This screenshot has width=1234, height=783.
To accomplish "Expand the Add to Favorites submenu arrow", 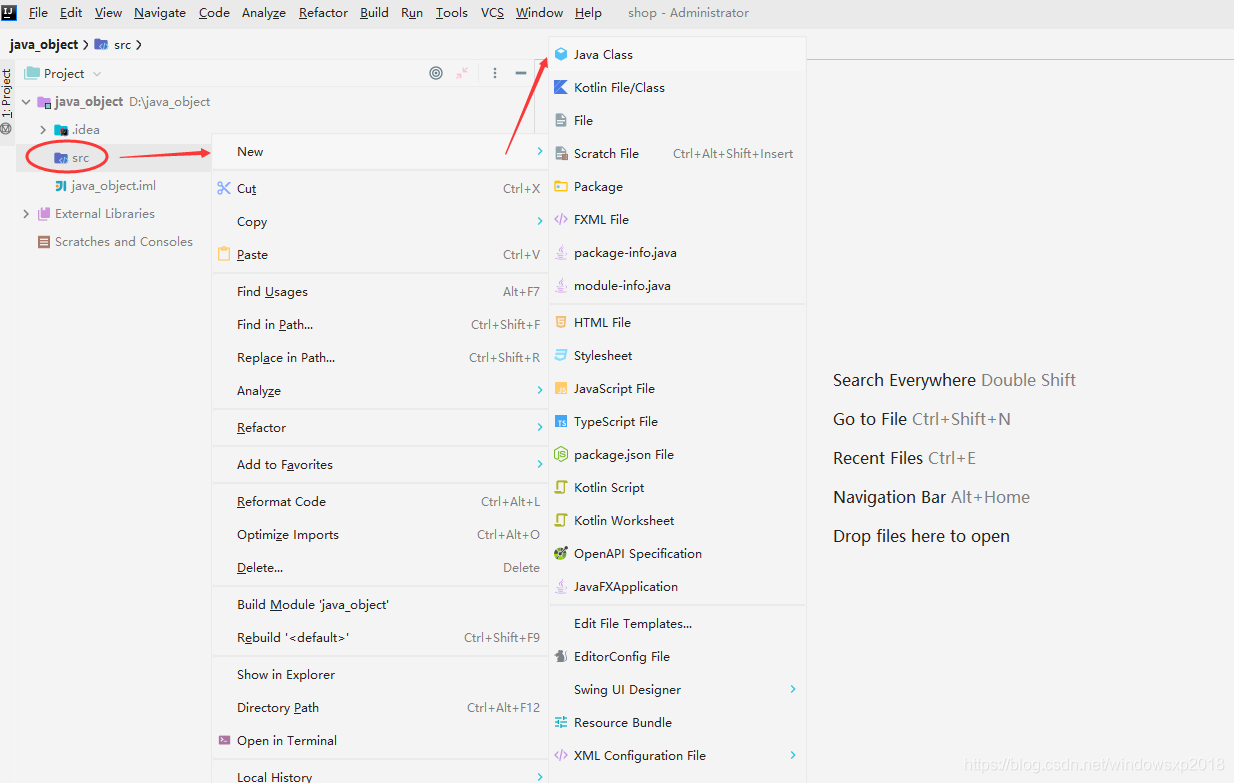I will point(540,464).
